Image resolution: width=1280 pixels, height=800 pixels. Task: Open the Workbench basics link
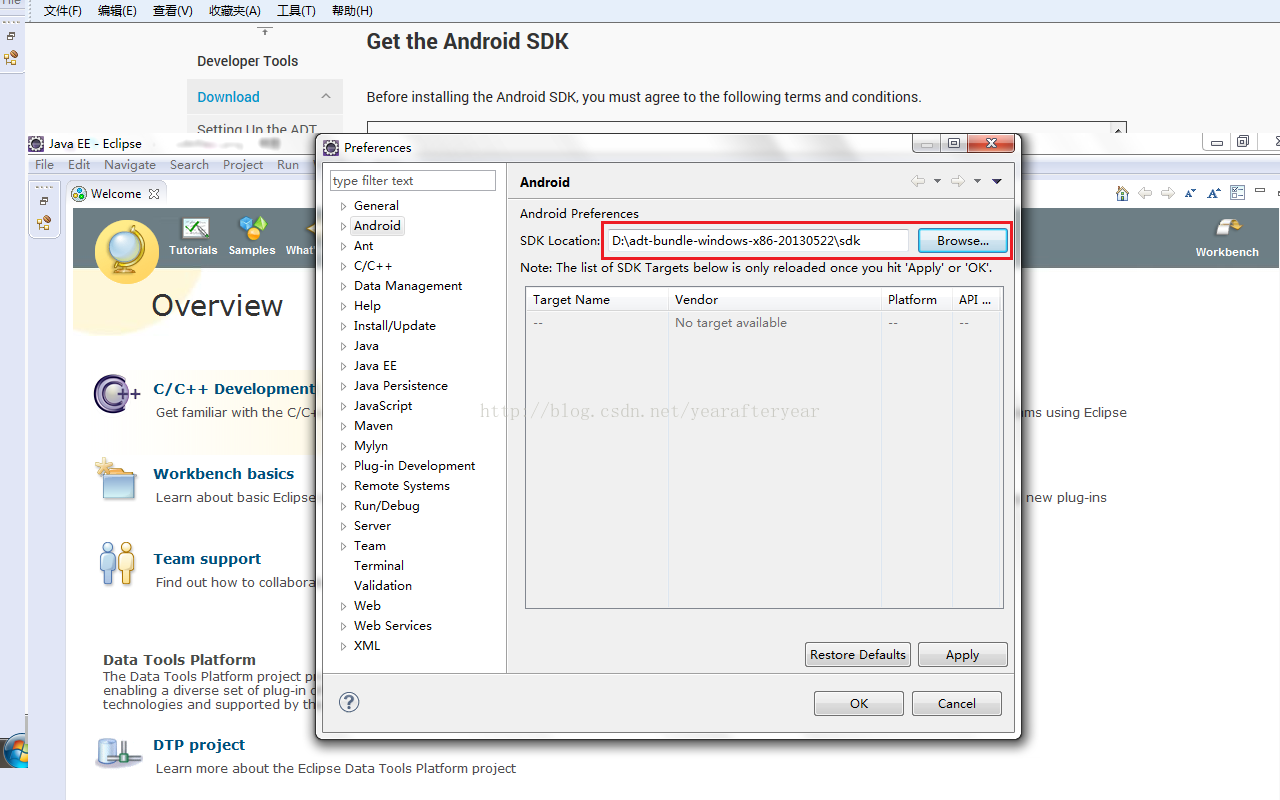point(224,474)
